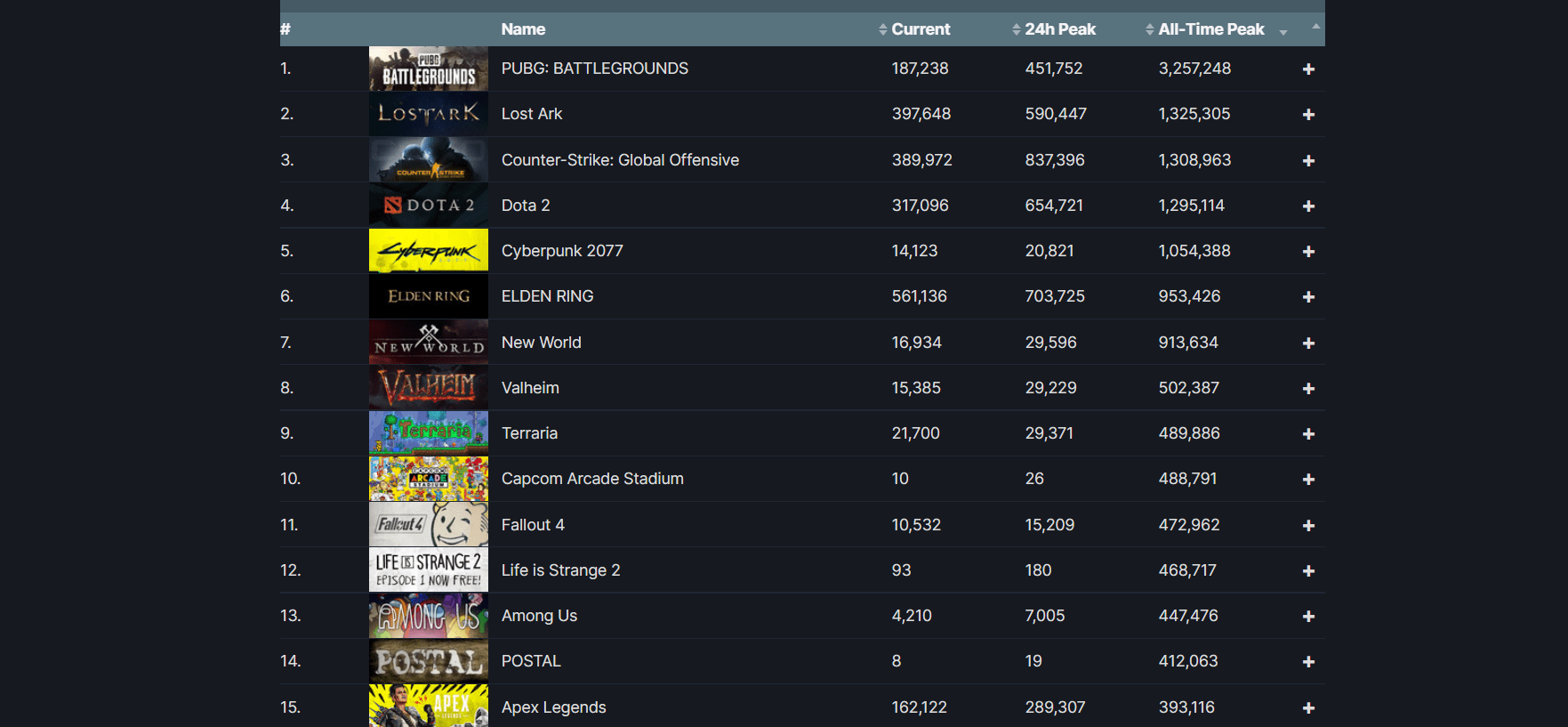
Task: Expand Fallout 4 row with plus icon
Action: (1308, 526)
